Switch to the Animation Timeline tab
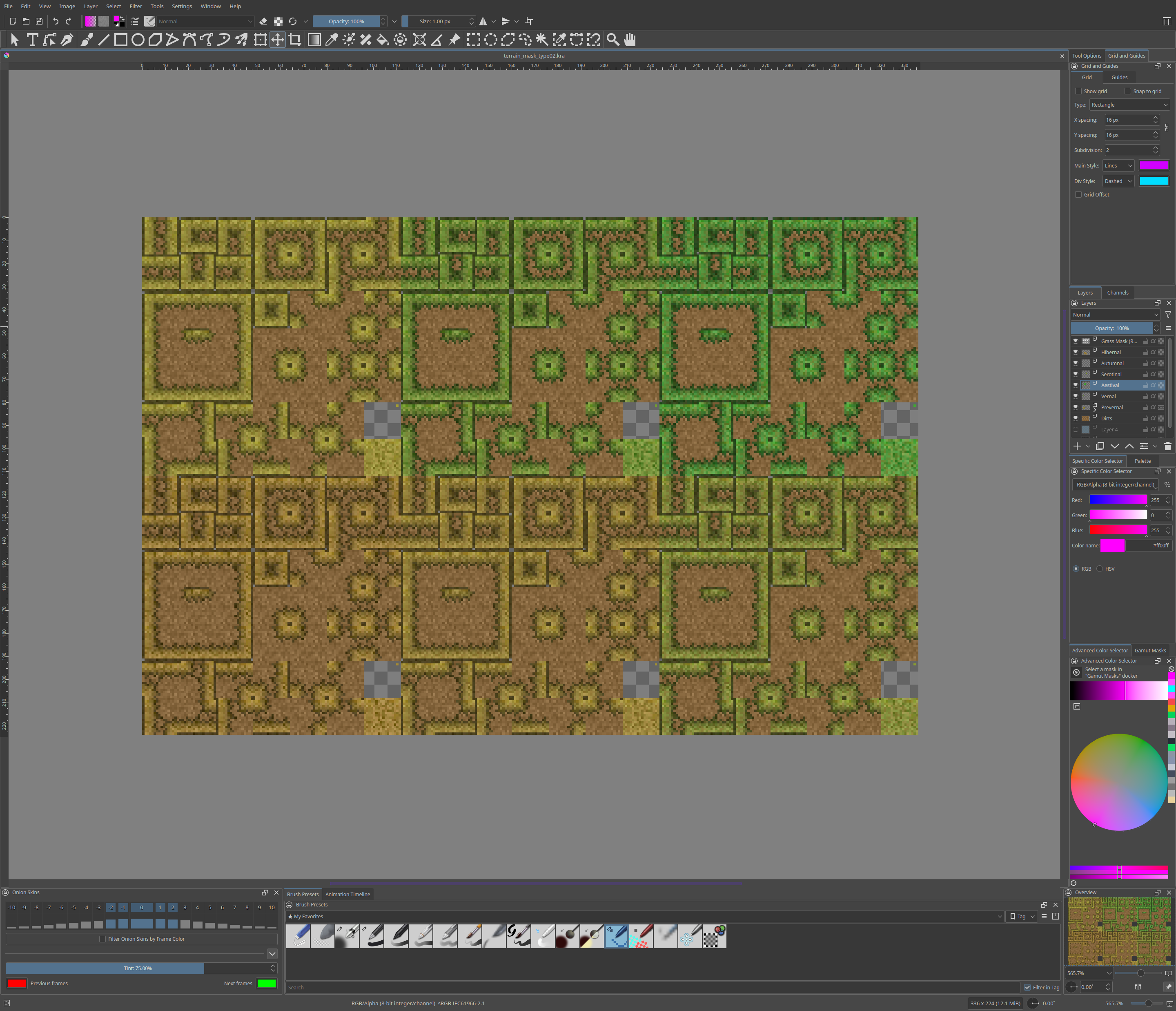 (x=347, y=894)
